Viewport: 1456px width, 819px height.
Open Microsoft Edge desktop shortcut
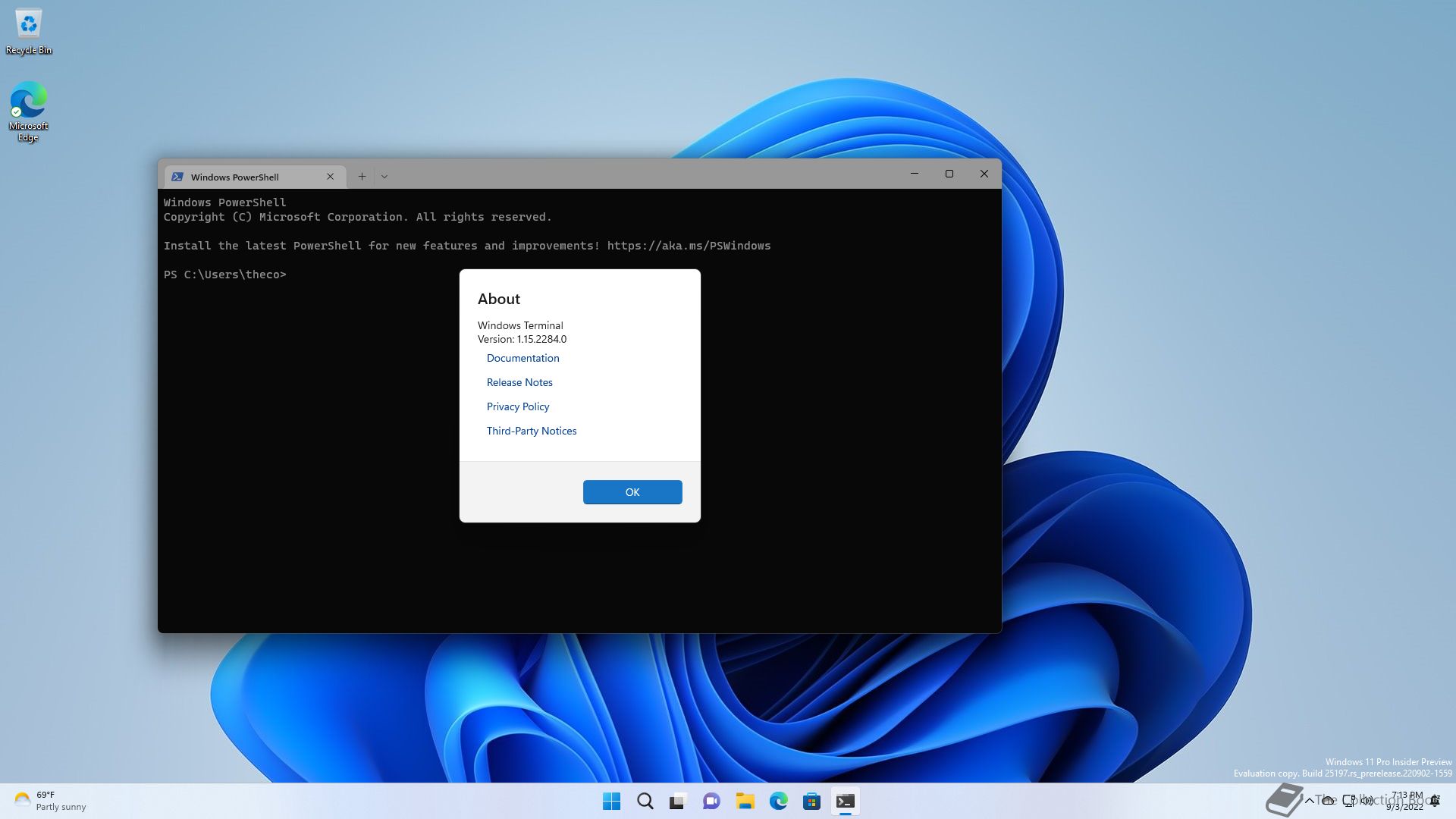28,111
